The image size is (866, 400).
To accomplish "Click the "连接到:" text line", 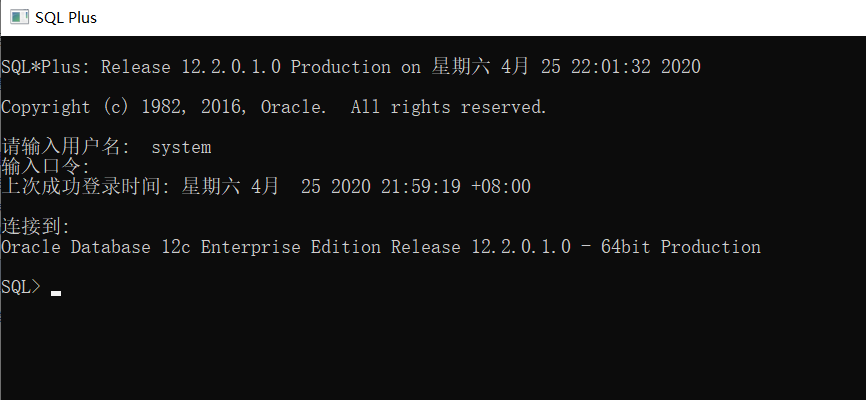I will pos(36,226).
